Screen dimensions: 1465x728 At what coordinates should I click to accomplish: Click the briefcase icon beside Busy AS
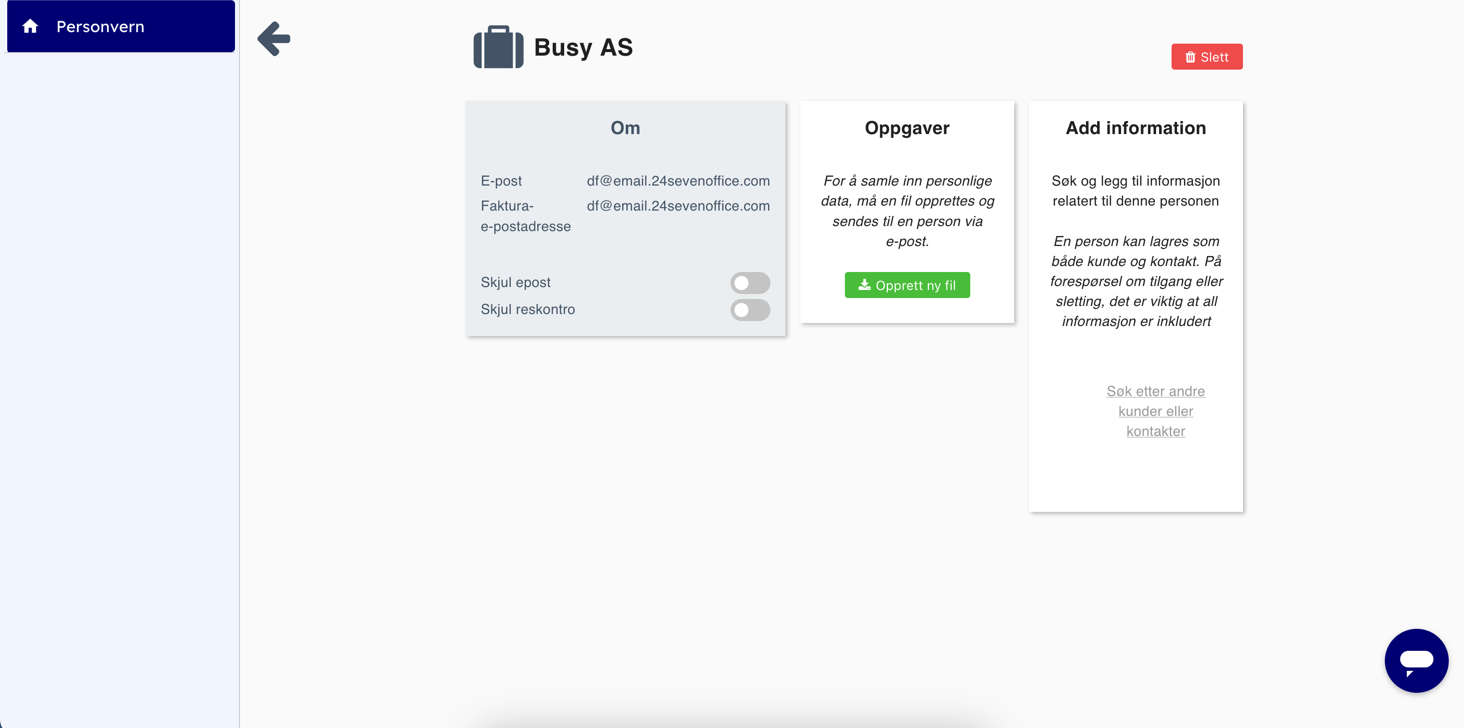click(498, 47)
